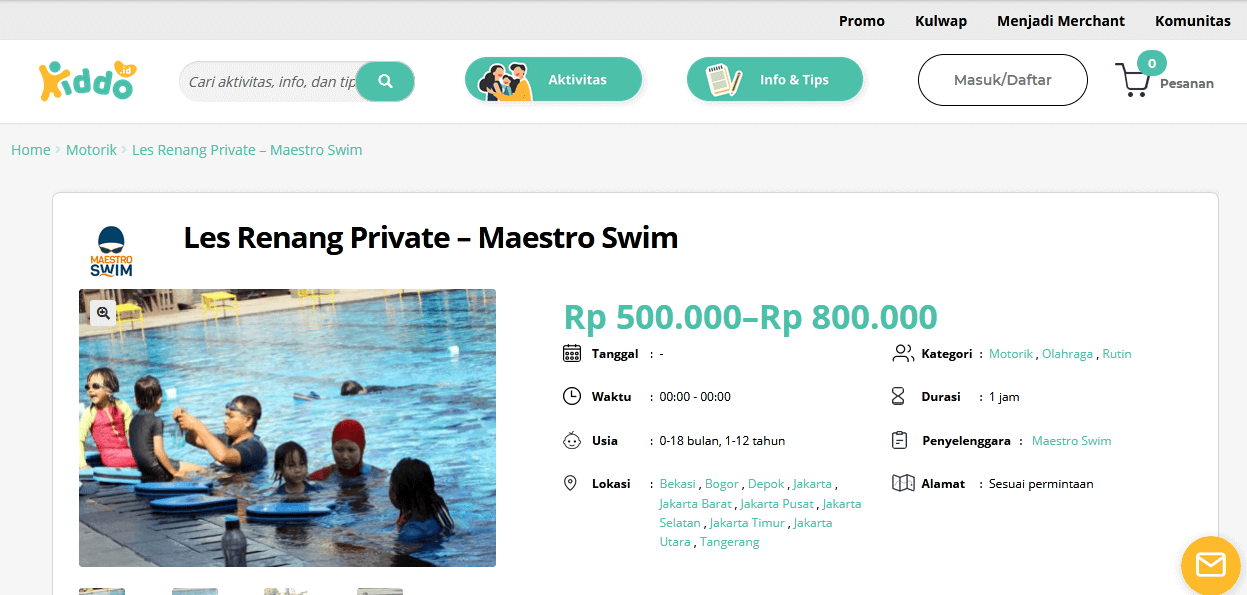This screenshot has height=595, width=1247.
Task: Follow the Maestro Swim organizer link
Action: pyautogui.click(x=1071, y=441)
